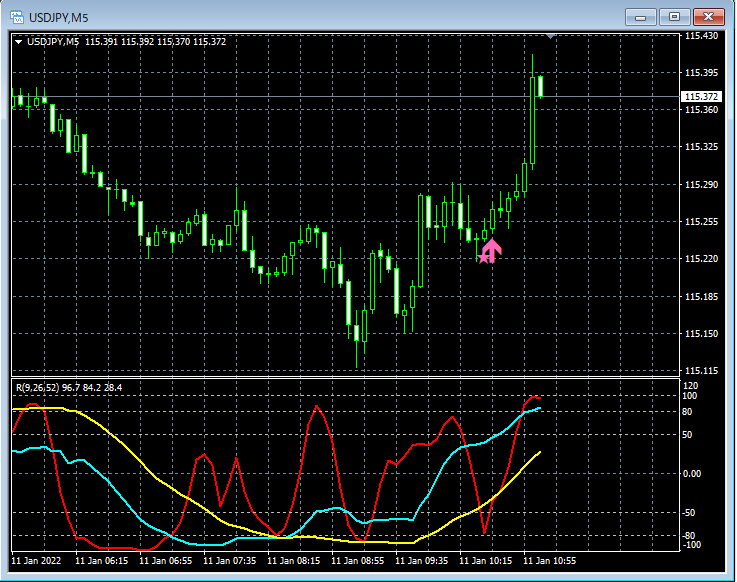Image resolution: width=737 pixels, height=582 pixels.
Task: Minimize the USDJPY,M5 chart window
Action: 640,17
